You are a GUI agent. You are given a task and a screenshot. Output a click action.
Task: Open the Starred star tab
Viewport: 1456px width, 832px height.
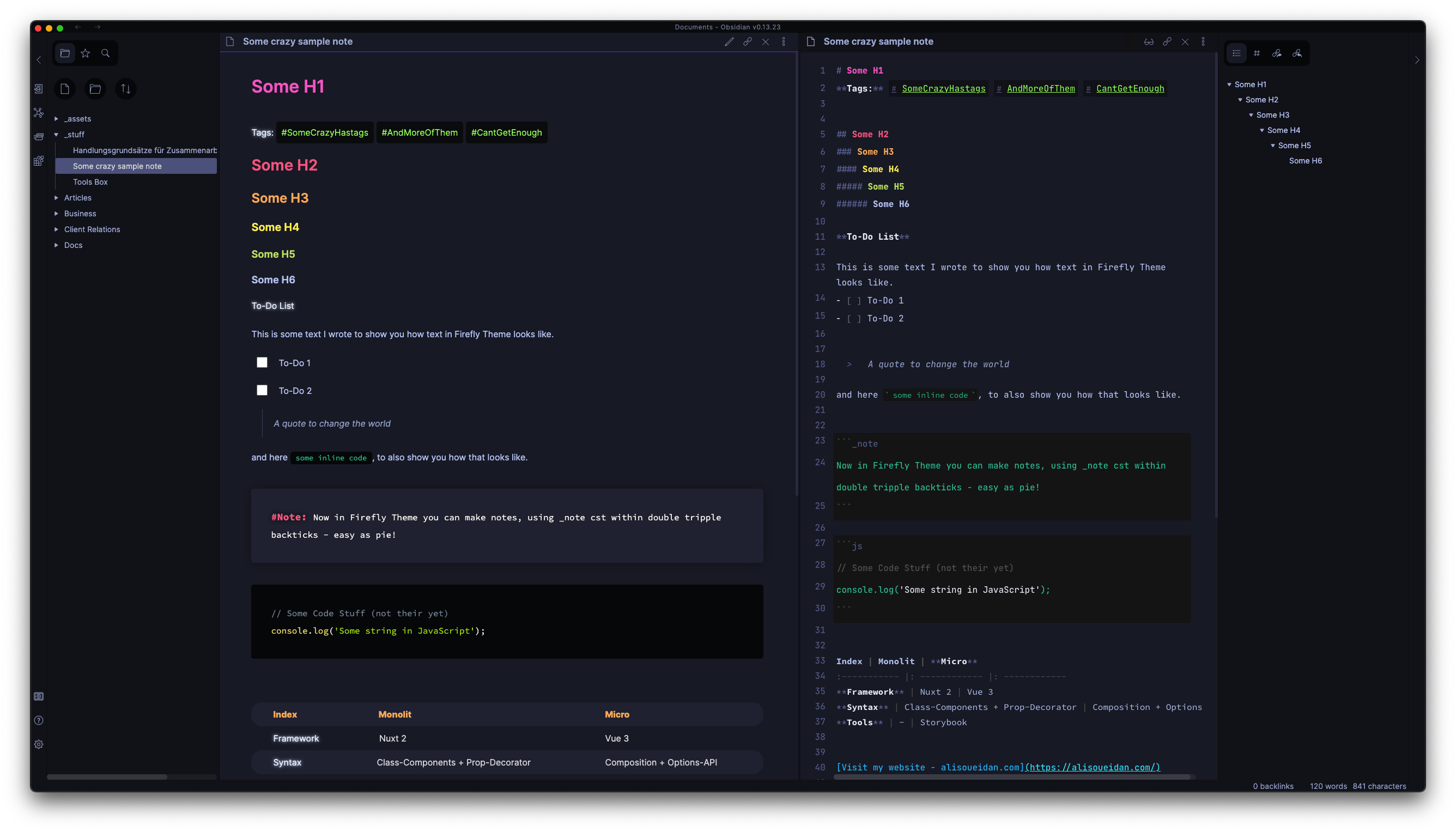pos(85,53)
